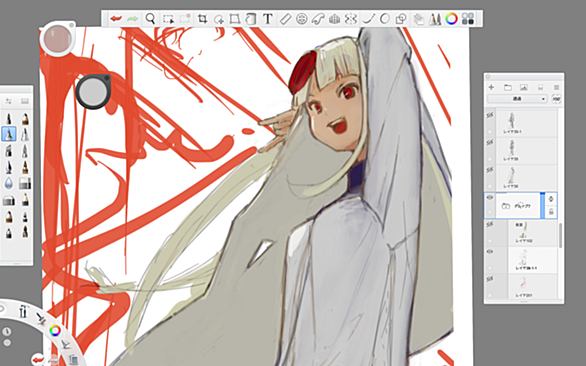Viewport: 586px width, 366px height.
Task: Click the layer panel scrollbar
Action: pos(560,236)
